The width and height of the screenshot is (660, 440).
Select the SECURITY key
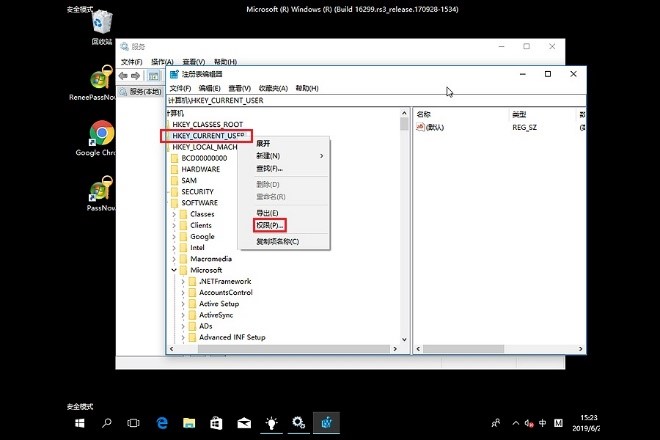click(x=197, y=192)
